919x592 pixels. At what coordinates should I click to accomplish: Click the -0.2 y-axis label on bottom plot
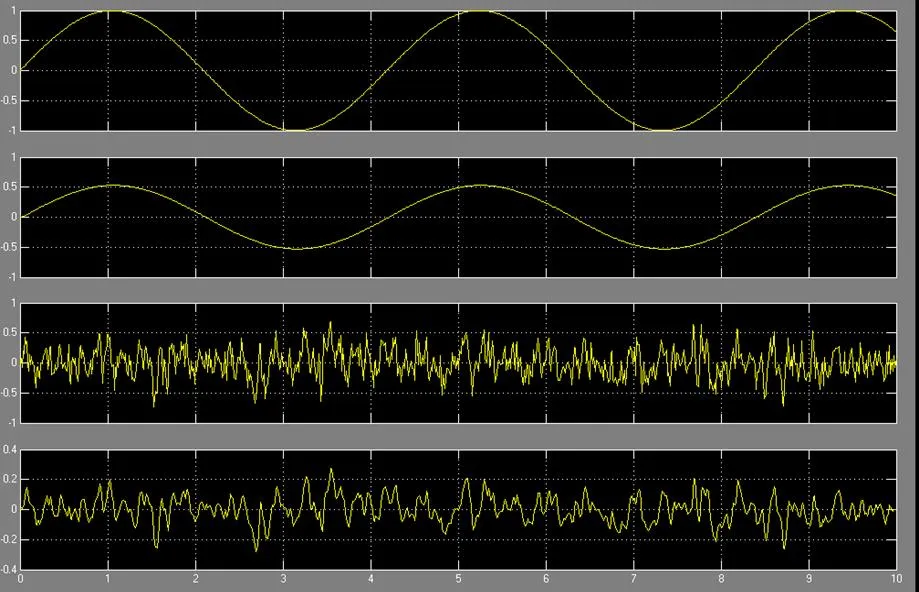click(x=9, y=539)
